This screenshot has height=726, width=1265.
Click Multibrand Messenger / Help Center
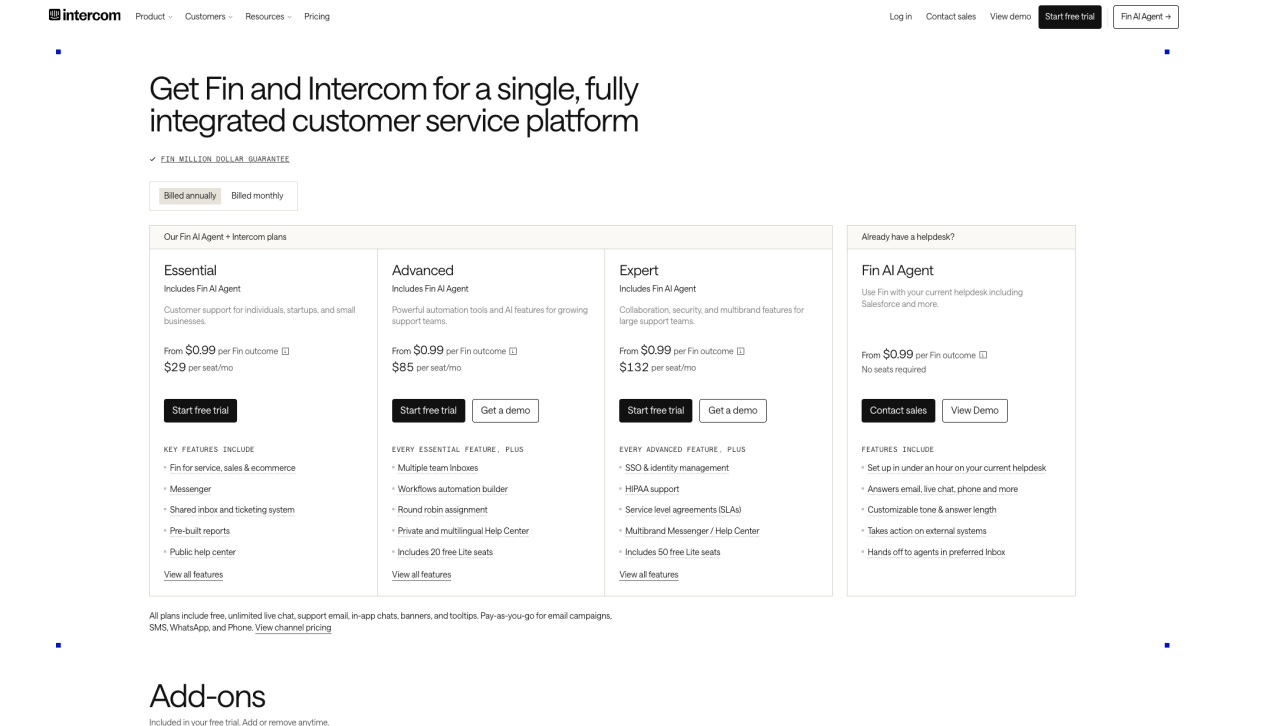coord(692,531)
